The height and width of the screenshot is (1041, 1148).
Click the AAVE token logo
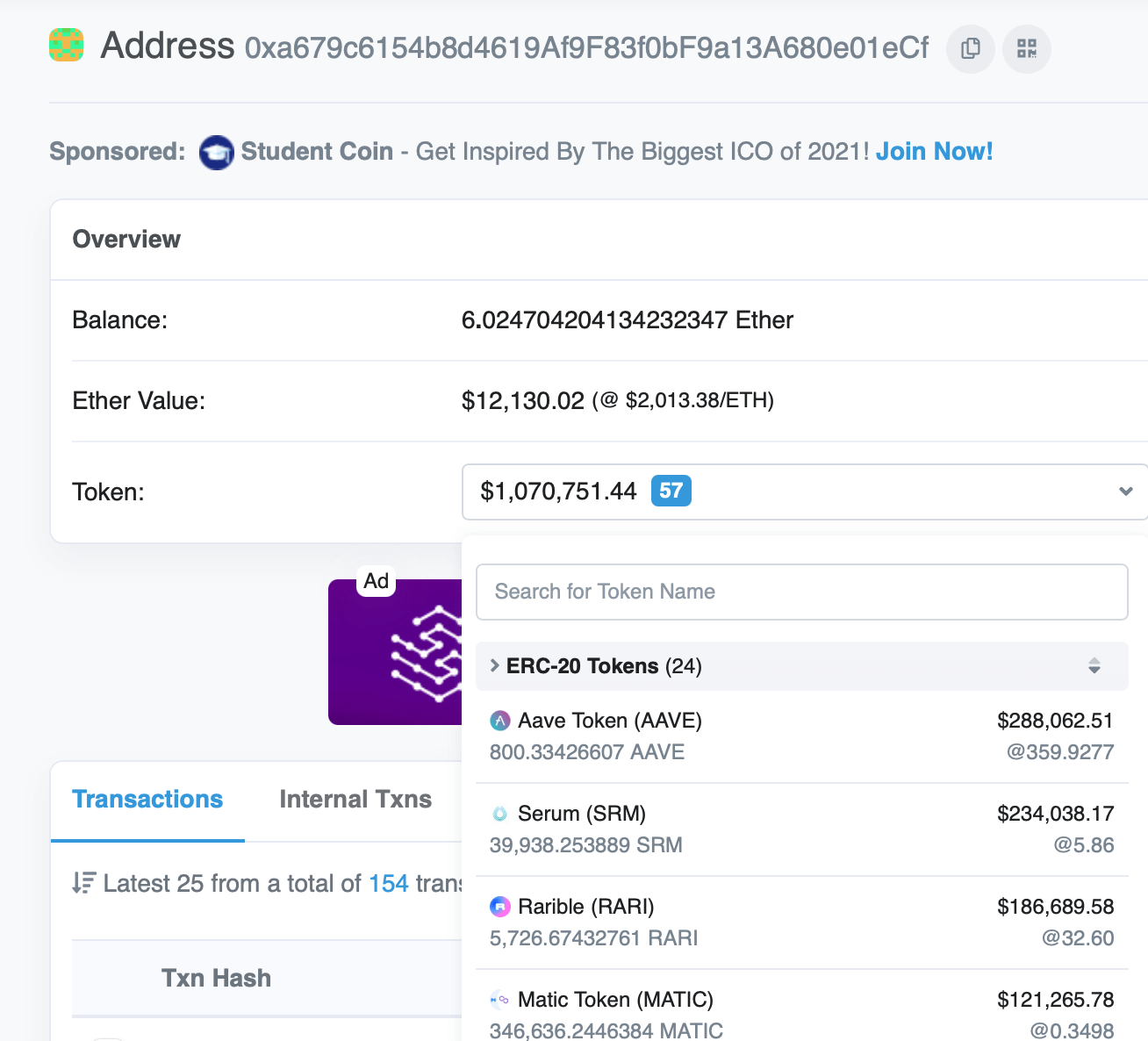499,722
